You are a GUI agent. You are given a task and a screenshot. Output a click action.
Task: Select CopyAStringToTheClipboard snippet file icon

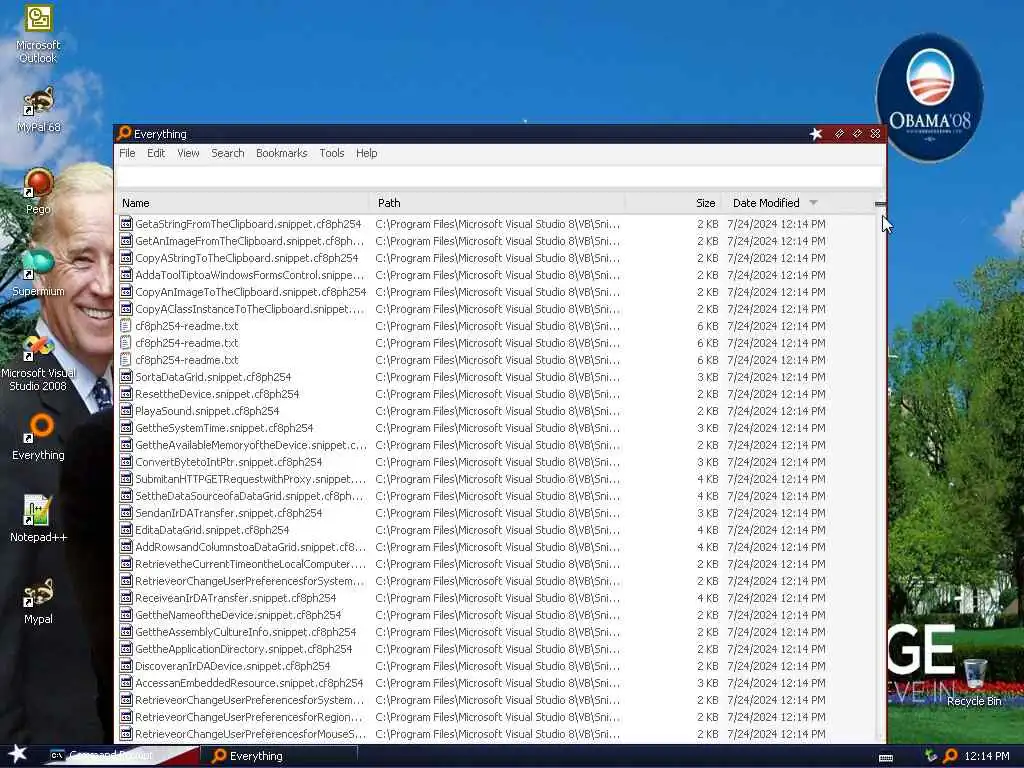click(x=126, y=258)
